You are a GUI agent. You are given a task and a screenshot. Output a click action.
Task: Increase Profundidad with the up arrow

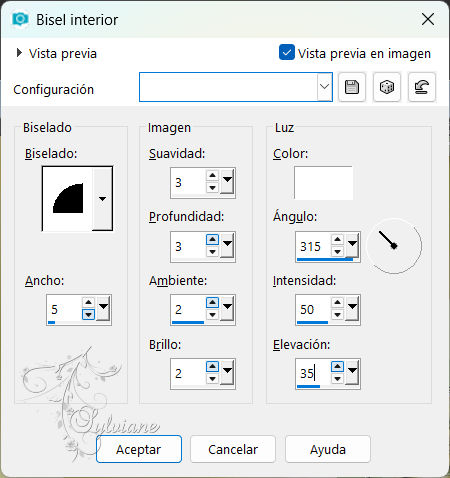click(x=212, y=239)
